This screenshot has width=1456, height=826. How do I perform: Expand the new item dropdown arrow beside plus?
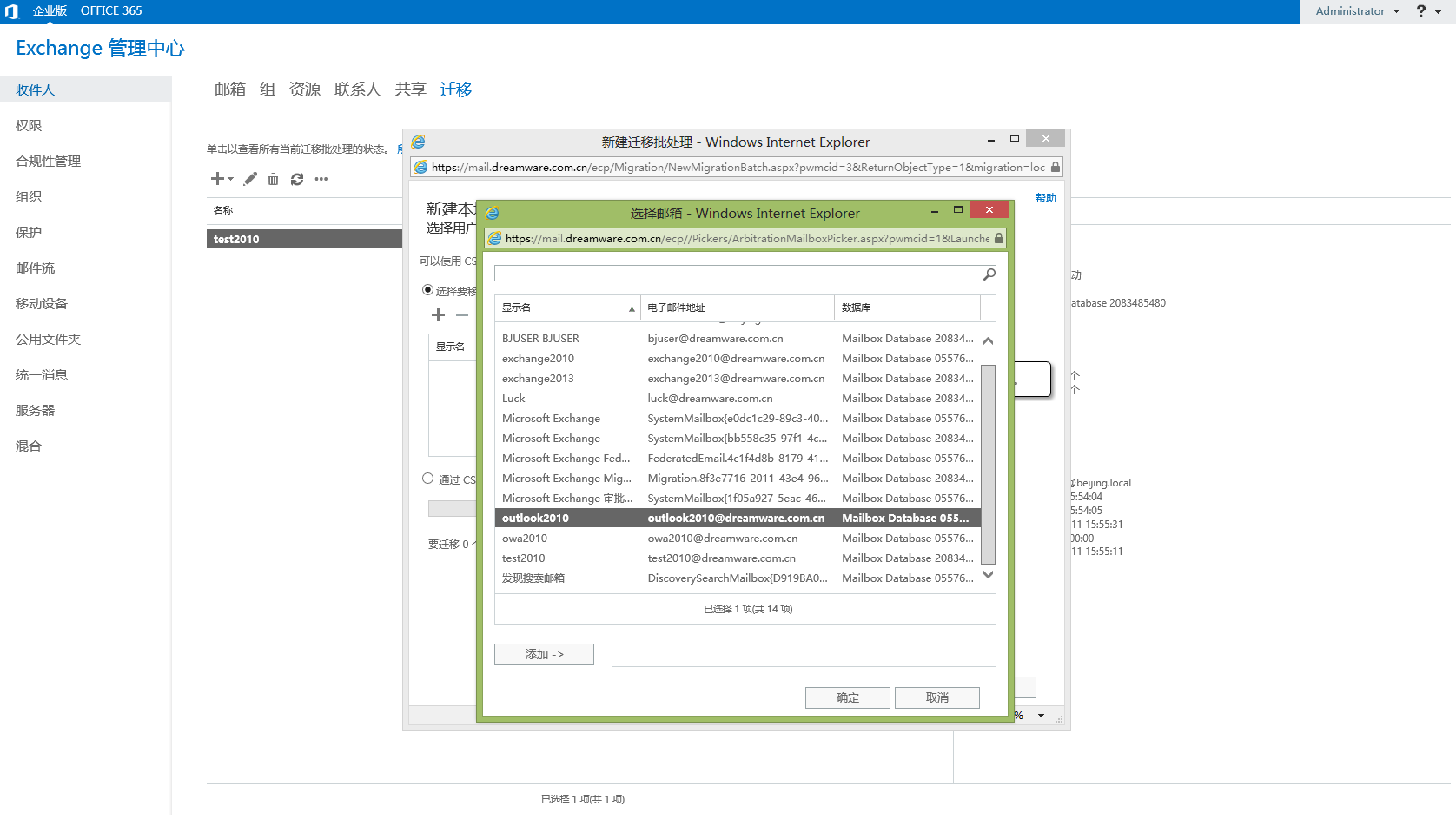pos(231,179)
